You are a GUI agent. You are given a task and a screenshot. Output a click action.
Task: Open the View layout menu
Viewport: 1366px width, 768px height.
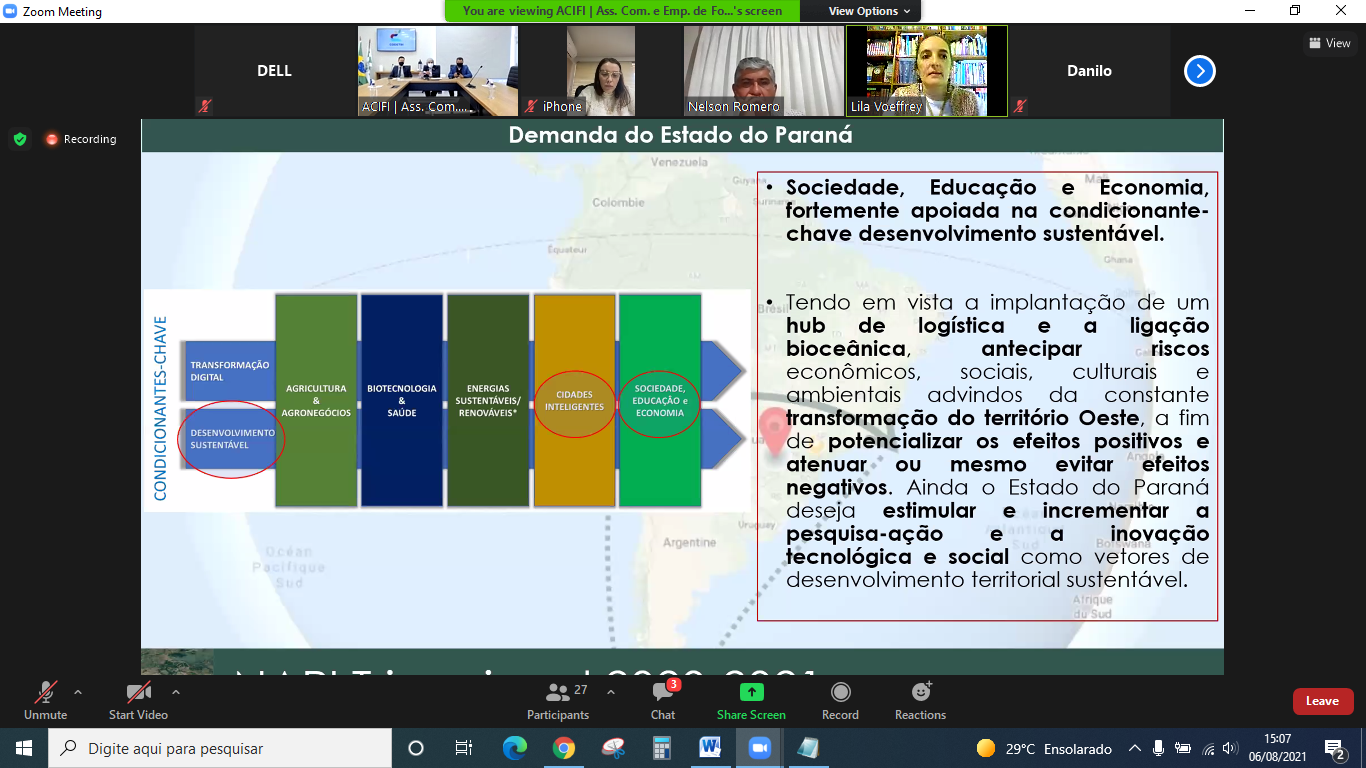click(x=1329, y=43)
